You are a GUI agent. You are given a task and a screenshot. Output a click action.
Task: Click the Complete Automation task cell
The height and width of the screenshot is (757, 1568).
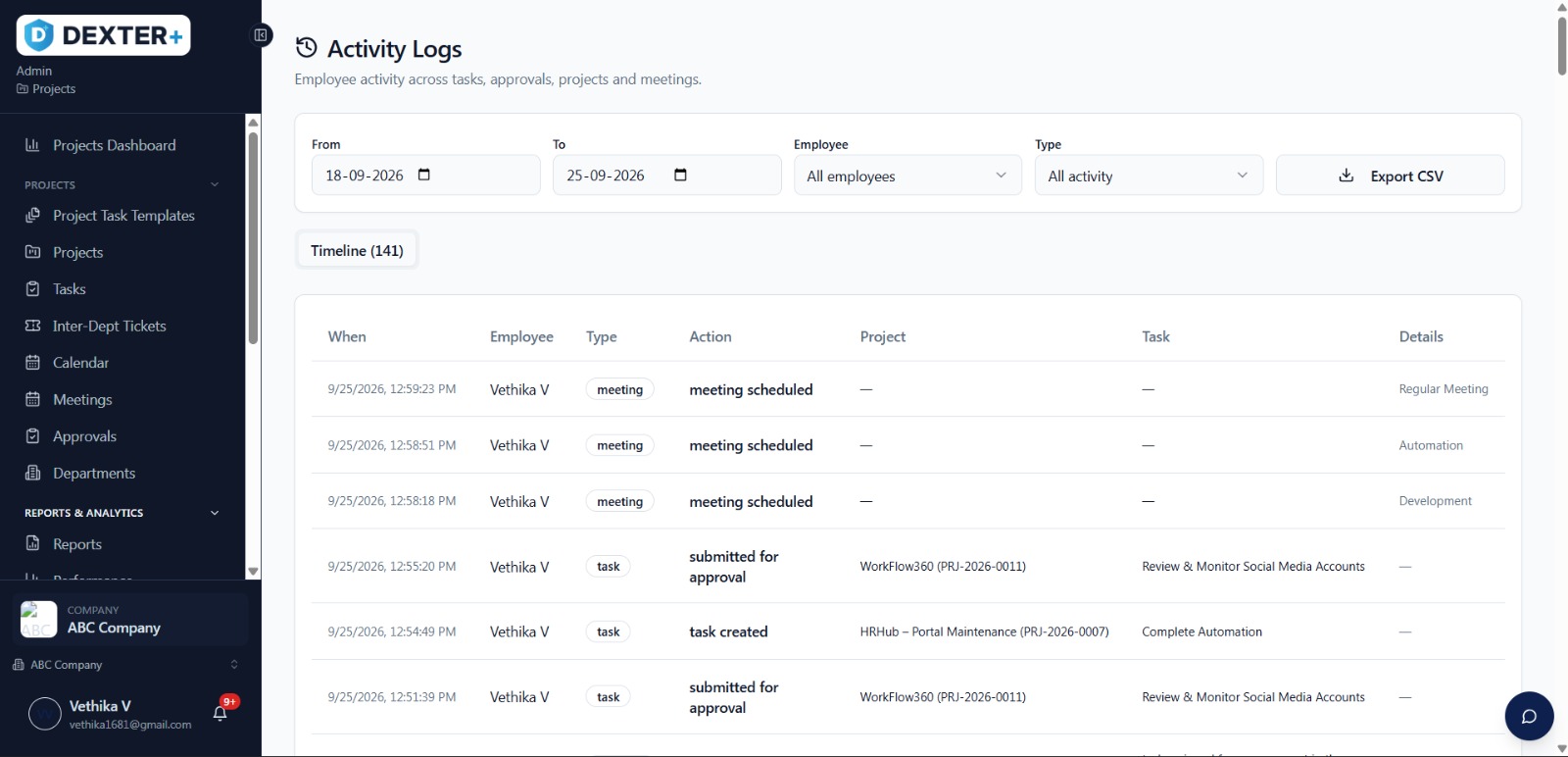[x=1201, y=631]
